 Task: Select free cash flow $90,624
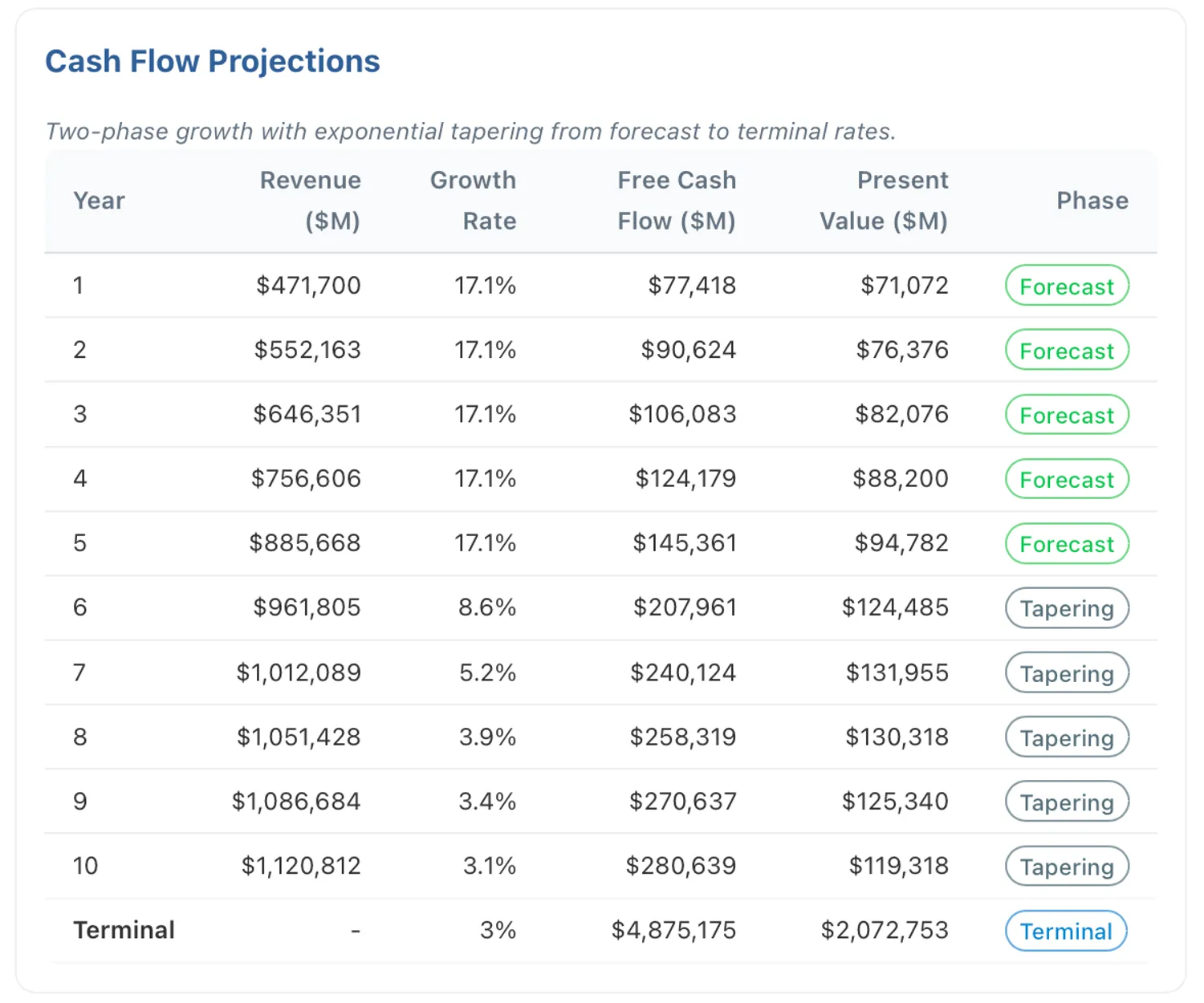coord(689,350)
